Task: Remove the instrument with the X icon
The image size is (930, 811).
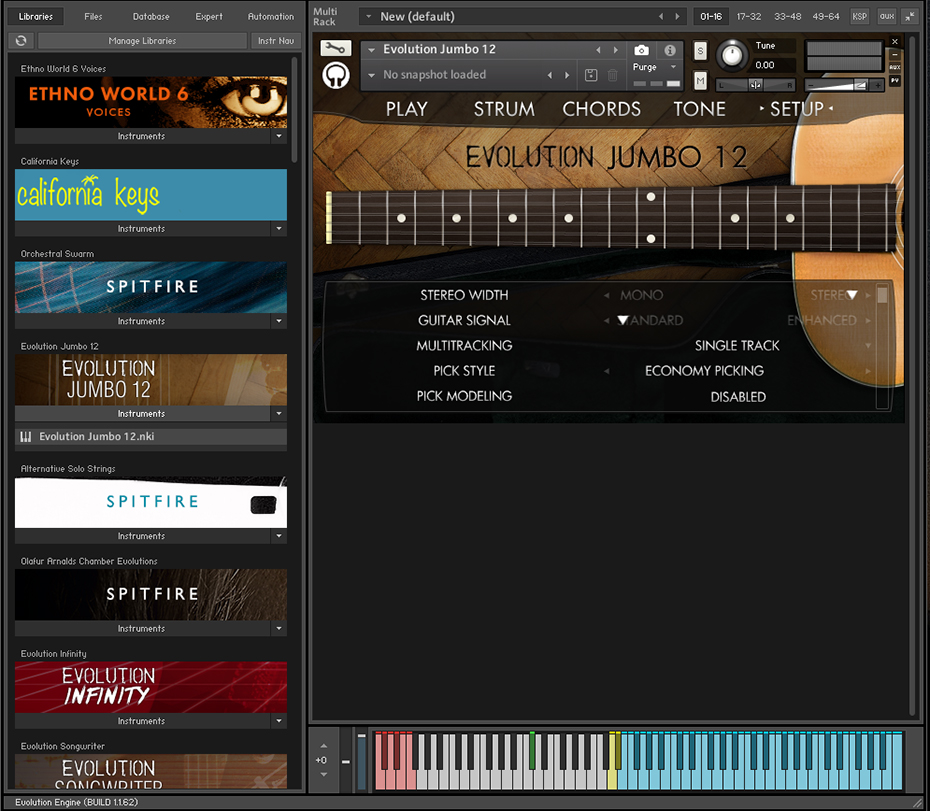Action: click(895, 42)
